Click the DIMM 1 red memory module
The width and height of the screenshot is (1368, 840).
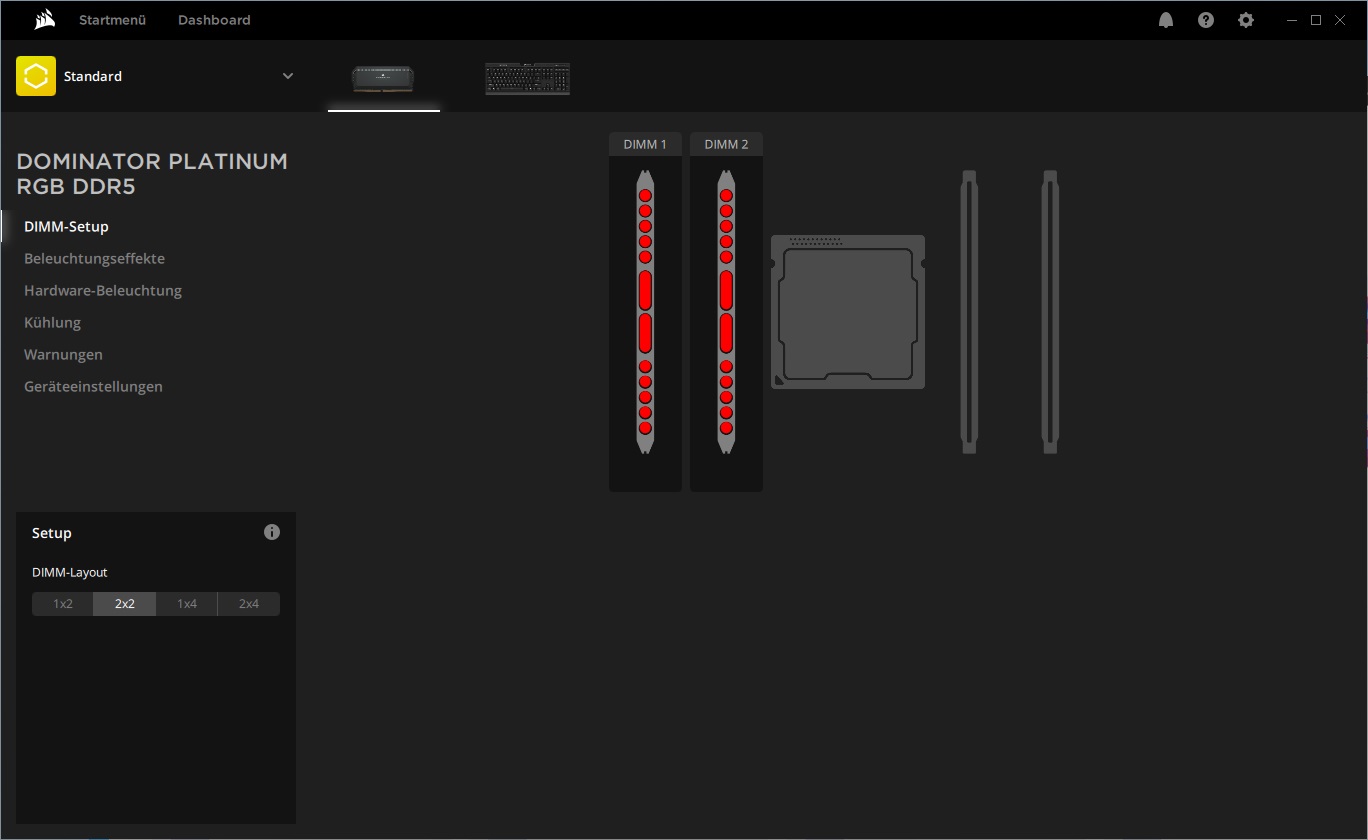[645, 312]
